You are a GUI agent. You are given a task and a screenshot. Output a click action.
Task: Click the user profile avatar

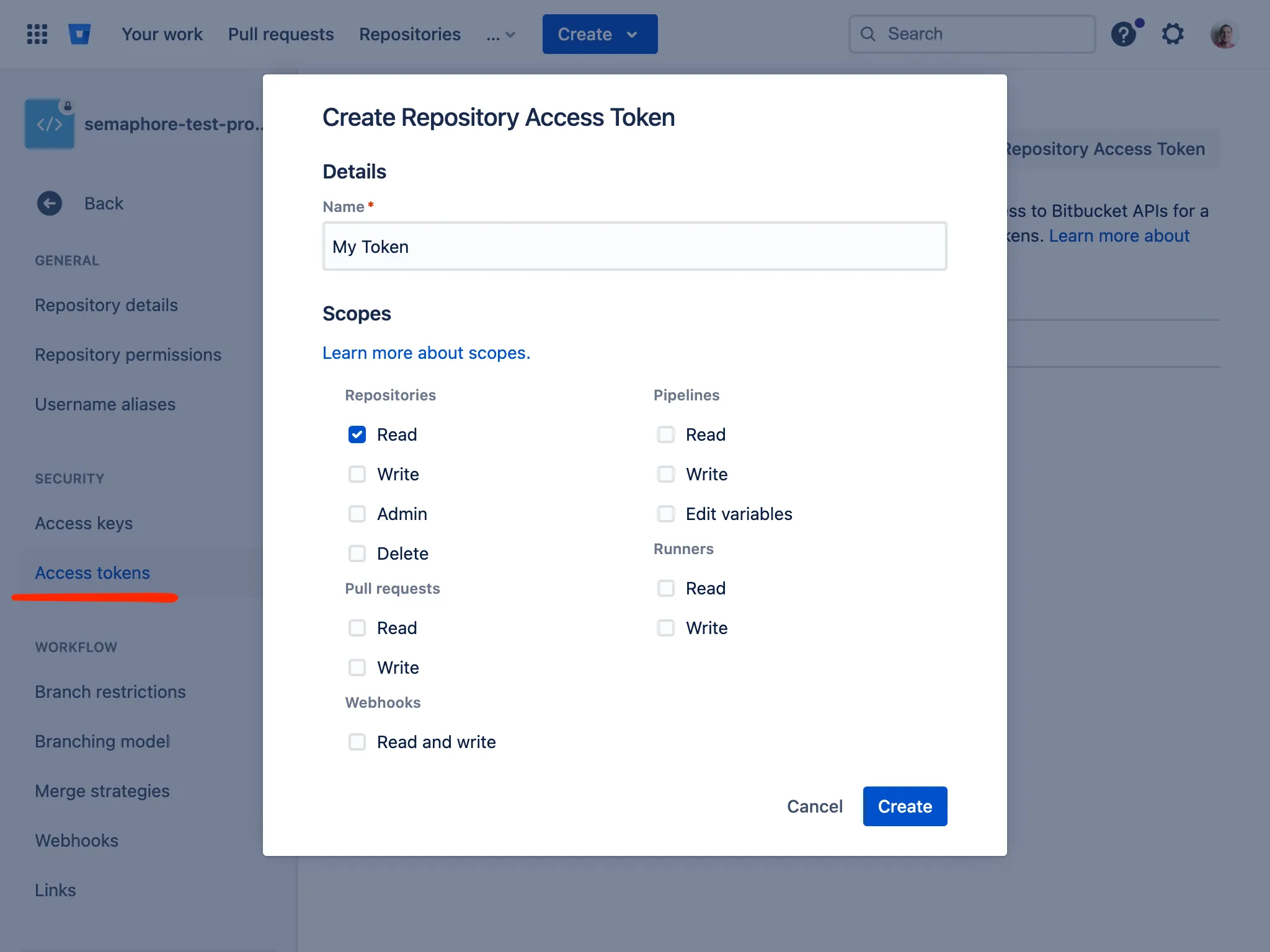[x=1224, y=34]
